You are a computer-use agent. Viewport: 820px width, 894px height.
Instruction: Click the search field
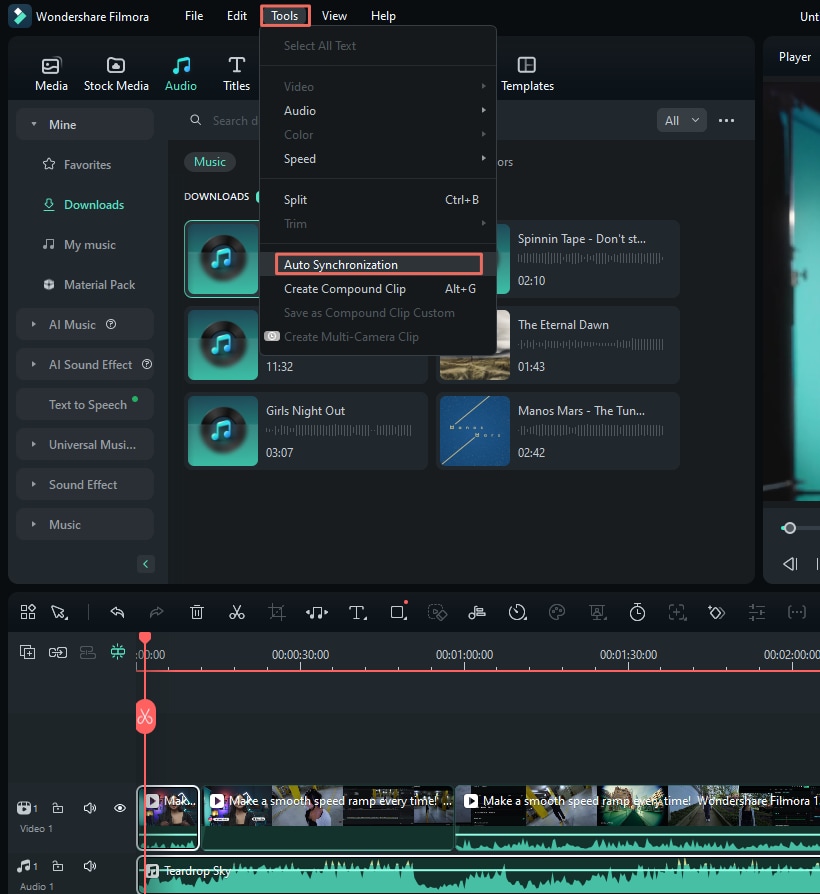point(234,120)
